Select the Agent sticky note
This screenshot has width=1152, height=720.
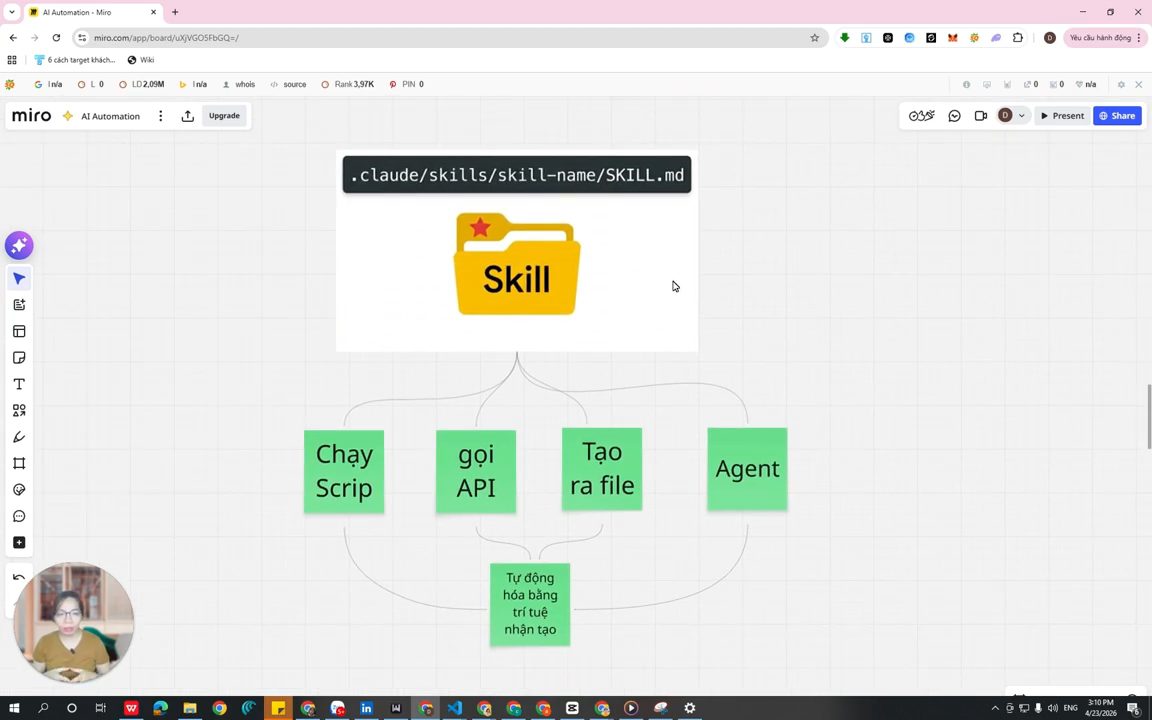(747, 469)
